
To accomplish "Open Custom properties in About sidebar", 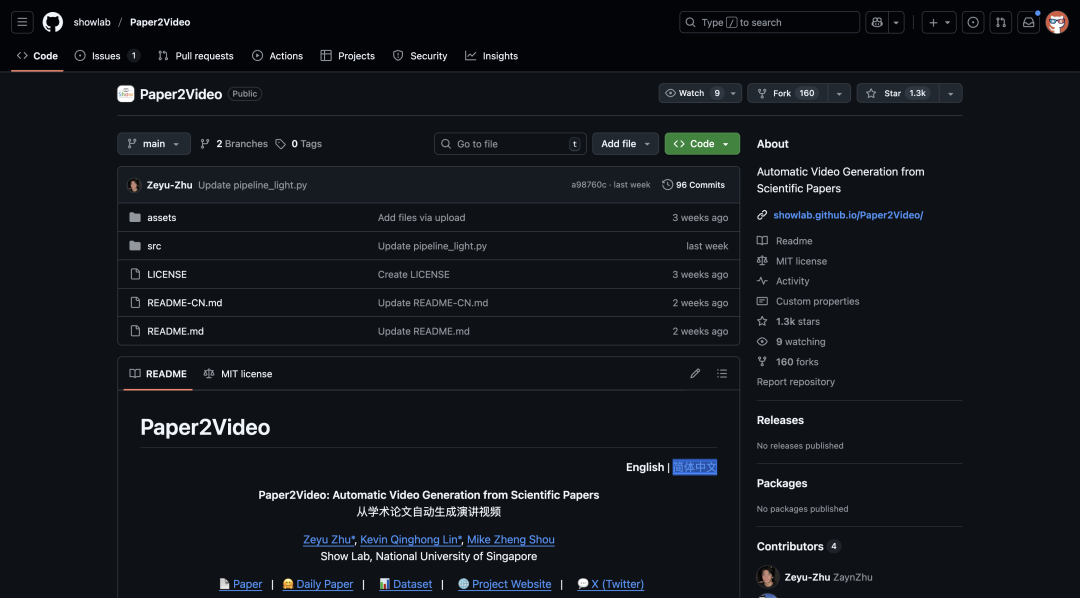I will pyautogui.click(x=808, y=301).
